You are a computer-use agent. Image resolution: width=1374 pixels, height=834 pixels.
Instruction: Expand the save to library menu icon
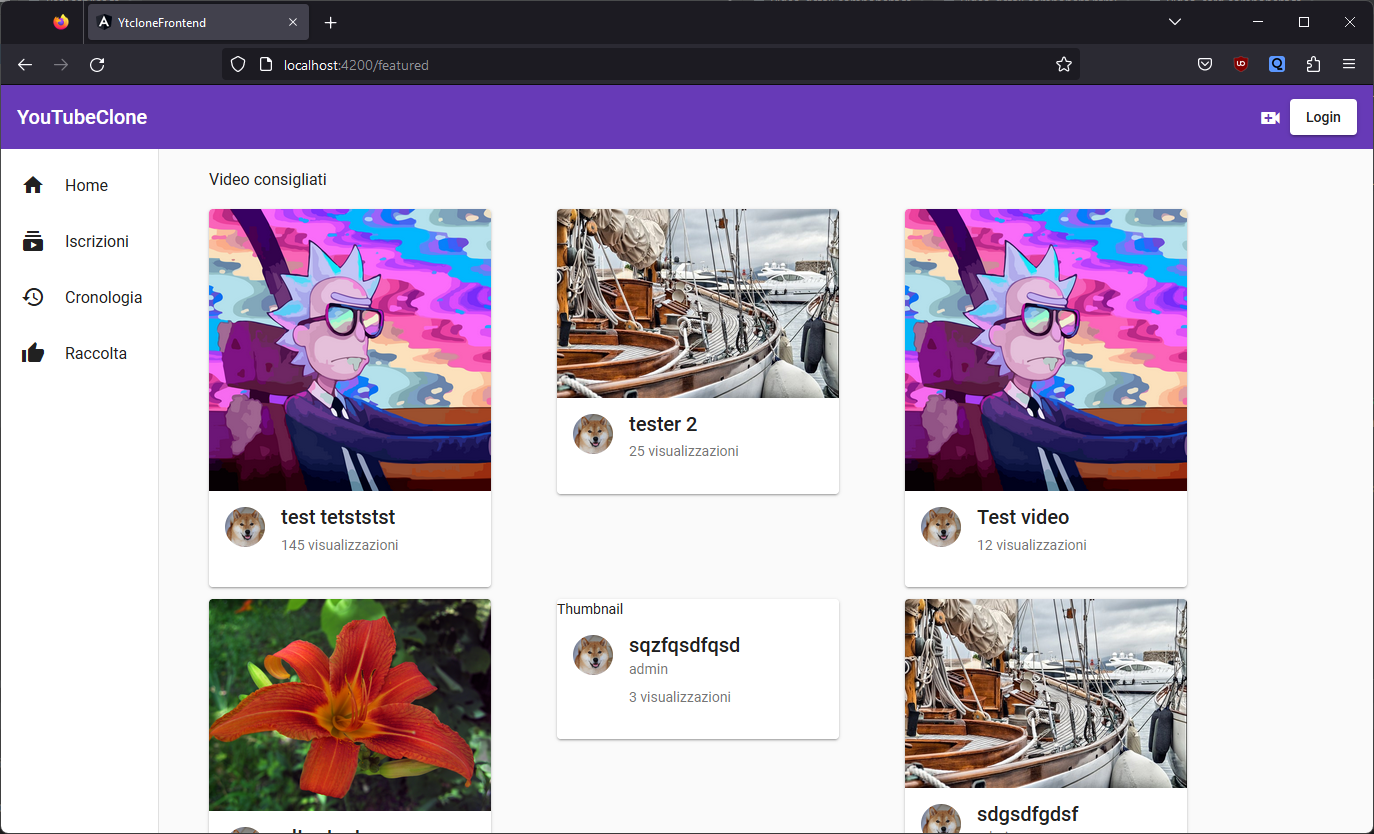pyautogui.click(x=1205, y=64)
